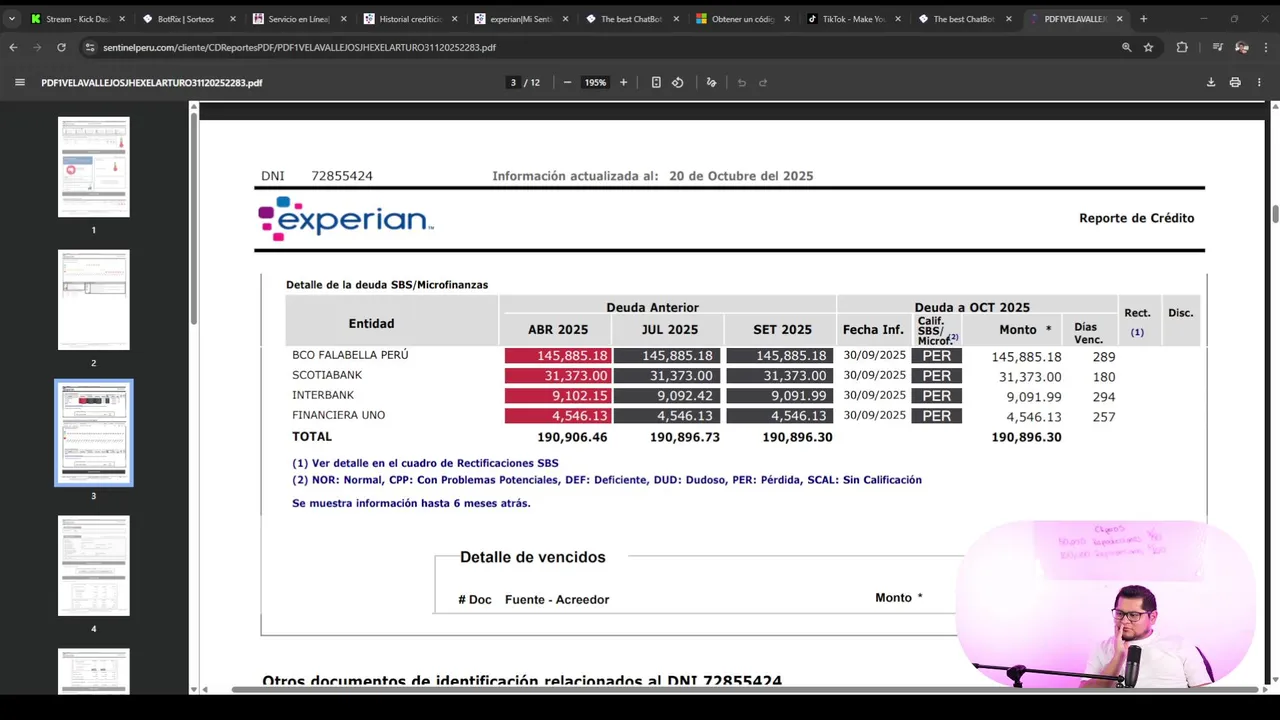
Task: Open the media control icon in Chrome toolbar
Action: (x=1217, y=47)
